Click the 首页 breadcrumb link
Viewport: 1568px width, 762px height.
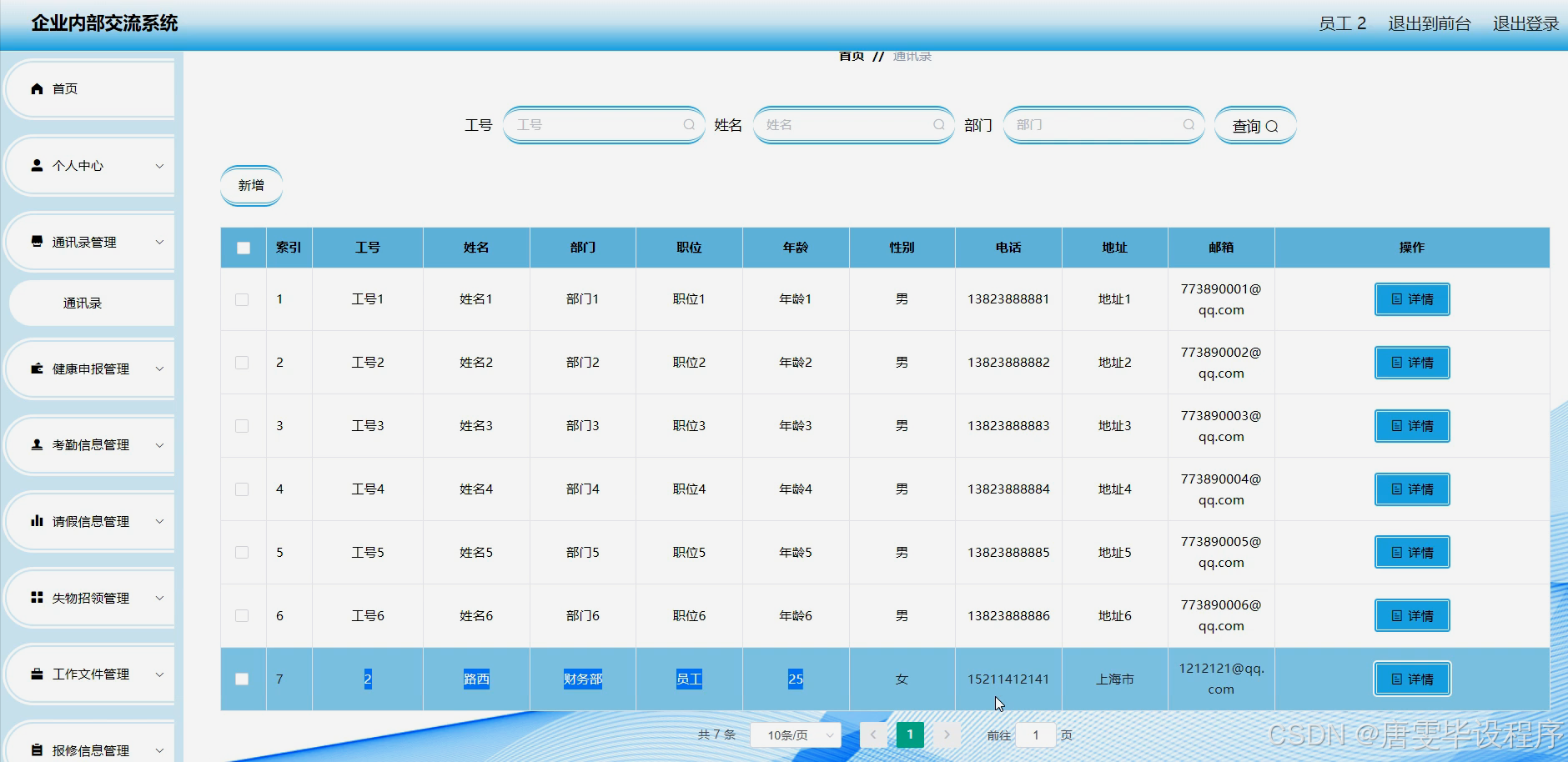pyautogui.click(x=852, y=56)
